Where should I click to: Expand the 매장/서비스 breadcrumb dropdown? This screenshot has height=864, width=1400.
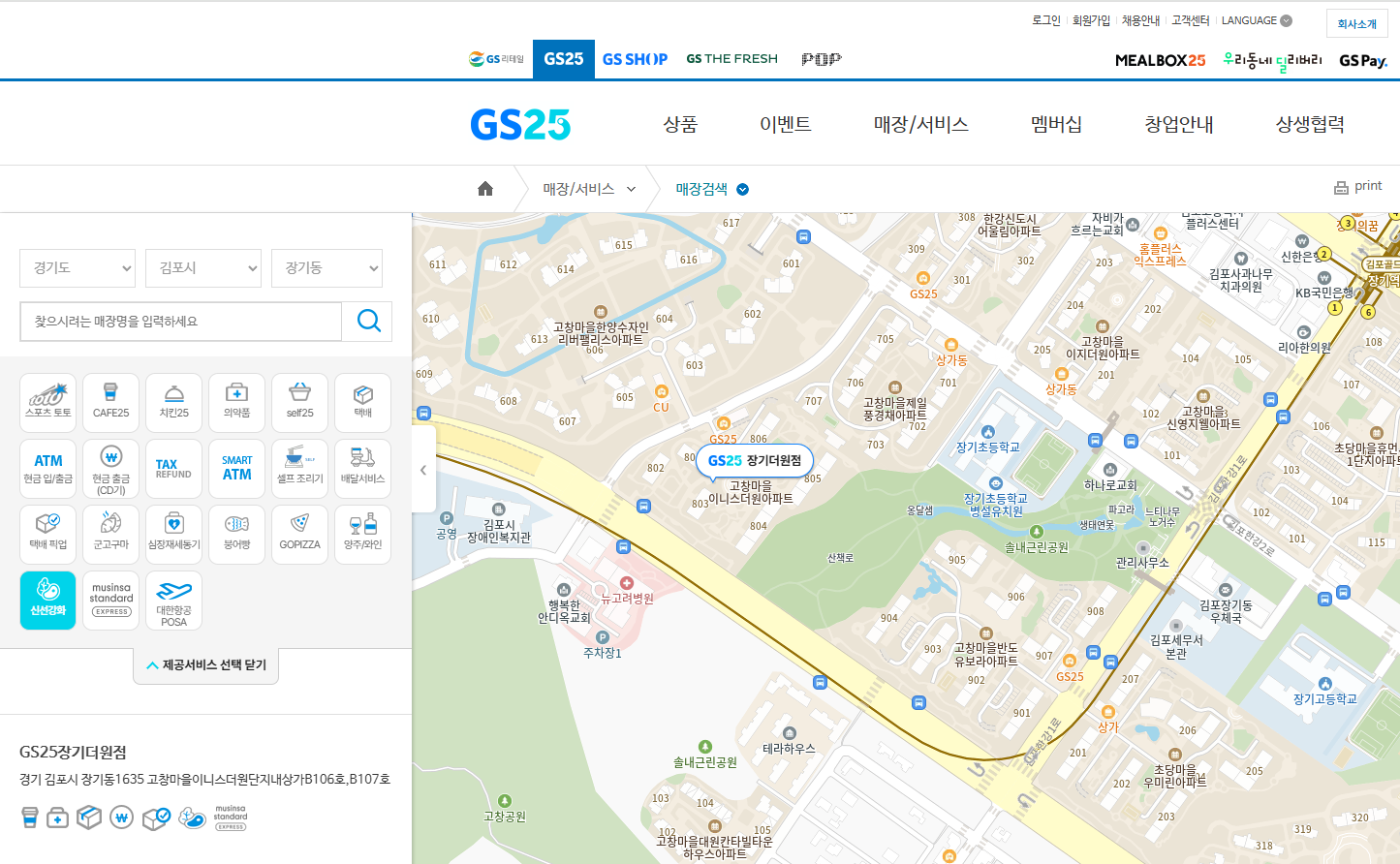coord(589,189)
